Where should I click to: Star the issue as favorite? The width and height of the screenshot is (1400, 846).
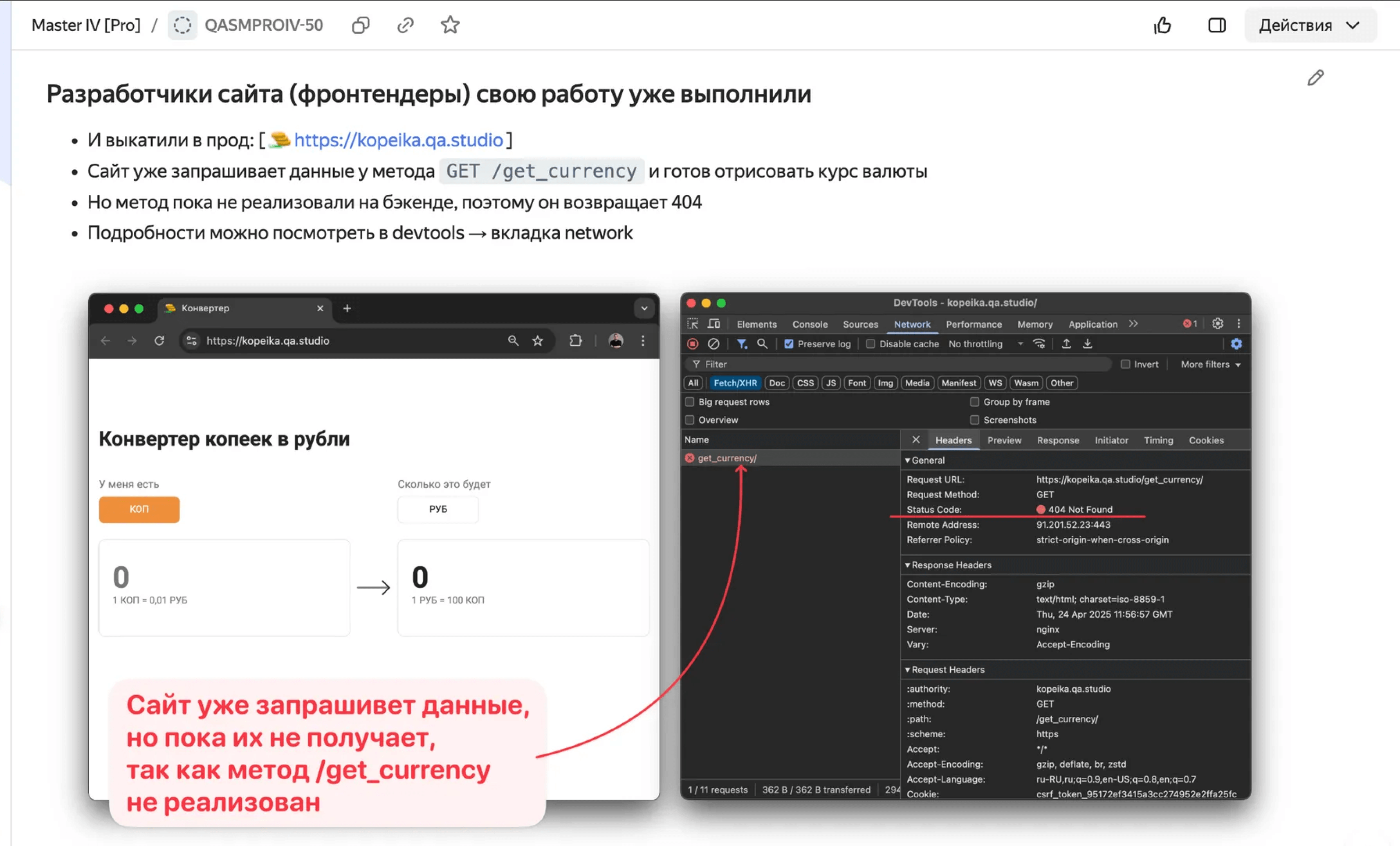[450, 25]
